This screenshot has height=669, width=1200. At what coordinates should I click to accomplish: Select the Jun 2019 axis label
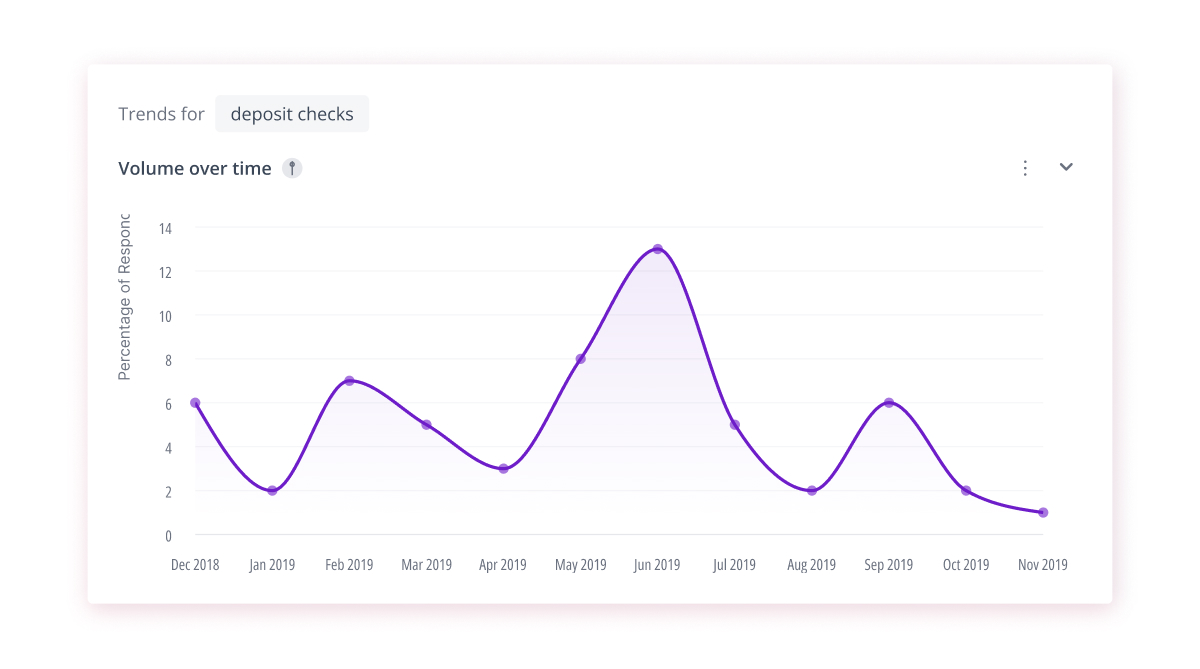[657, 564]
